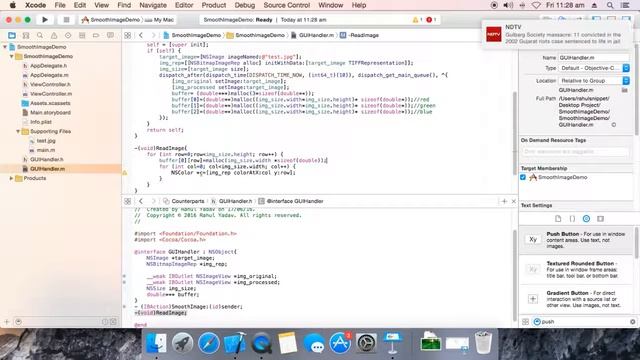Open the Location dropdown
The width and height of the screenshot is (640, 360).
click(594, 81)
